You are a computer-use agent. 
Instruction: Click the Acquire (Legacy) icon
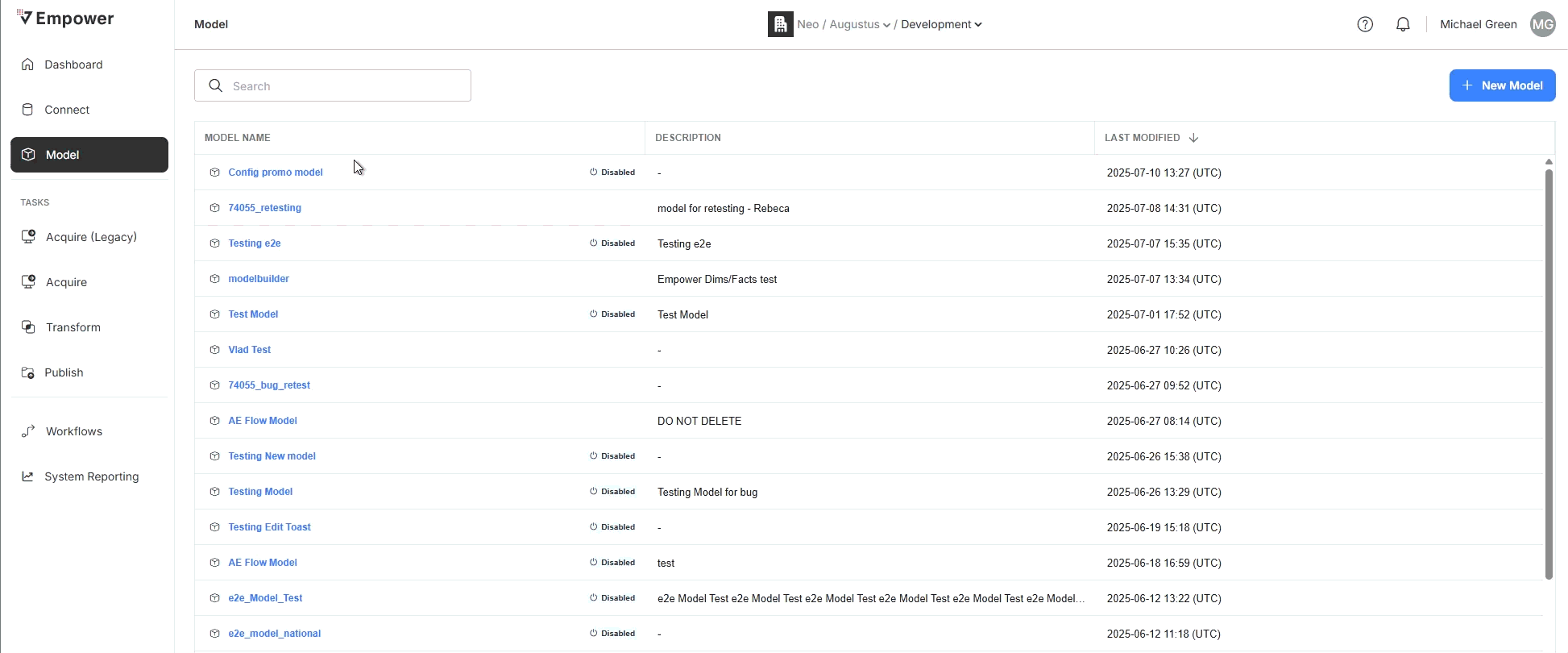pos(28,237)
